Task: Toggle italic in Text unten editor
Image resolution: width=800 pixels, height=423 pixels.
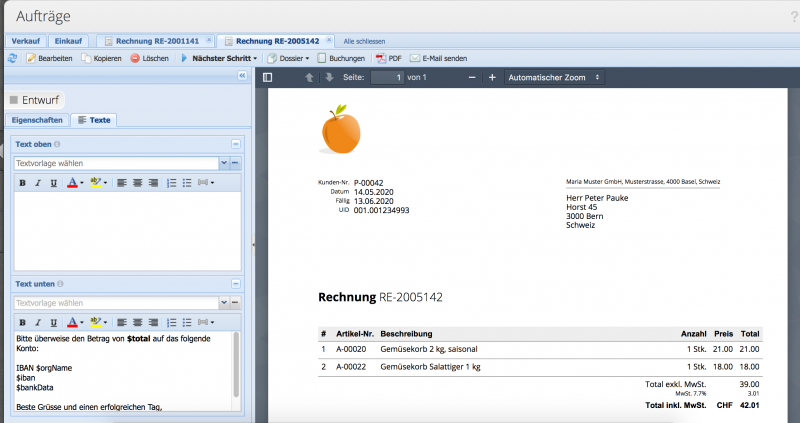Action: (x=38, y=322)
